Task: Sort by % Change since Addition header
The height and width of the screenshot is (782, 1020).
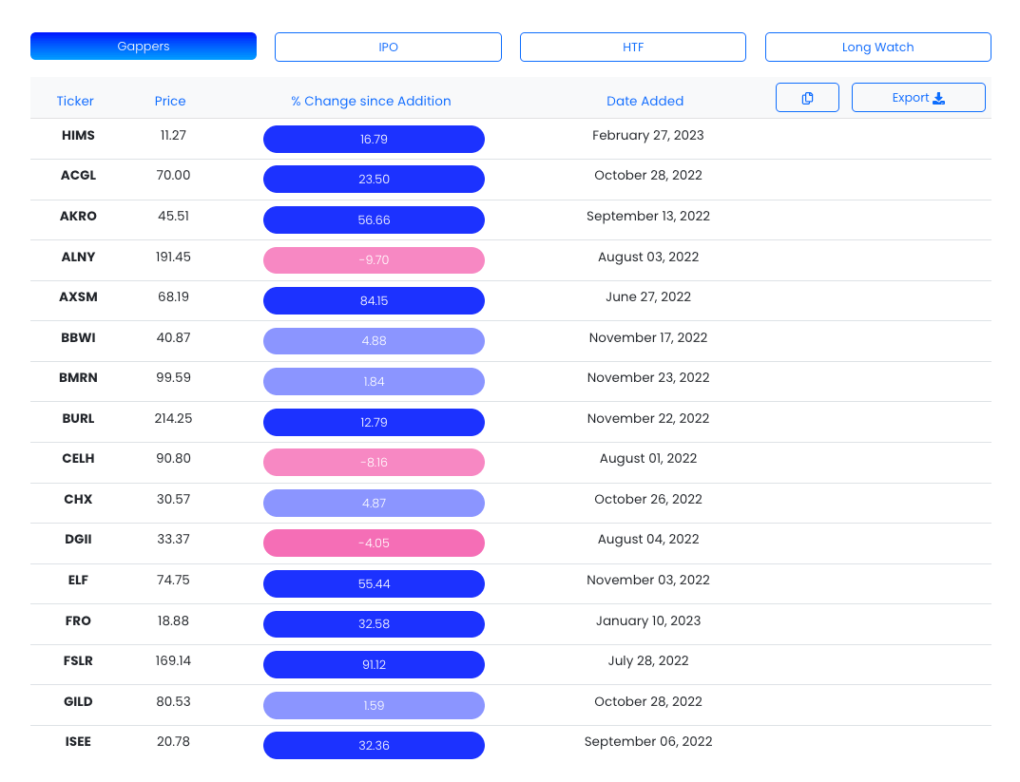Action: (x=371, y=101)
